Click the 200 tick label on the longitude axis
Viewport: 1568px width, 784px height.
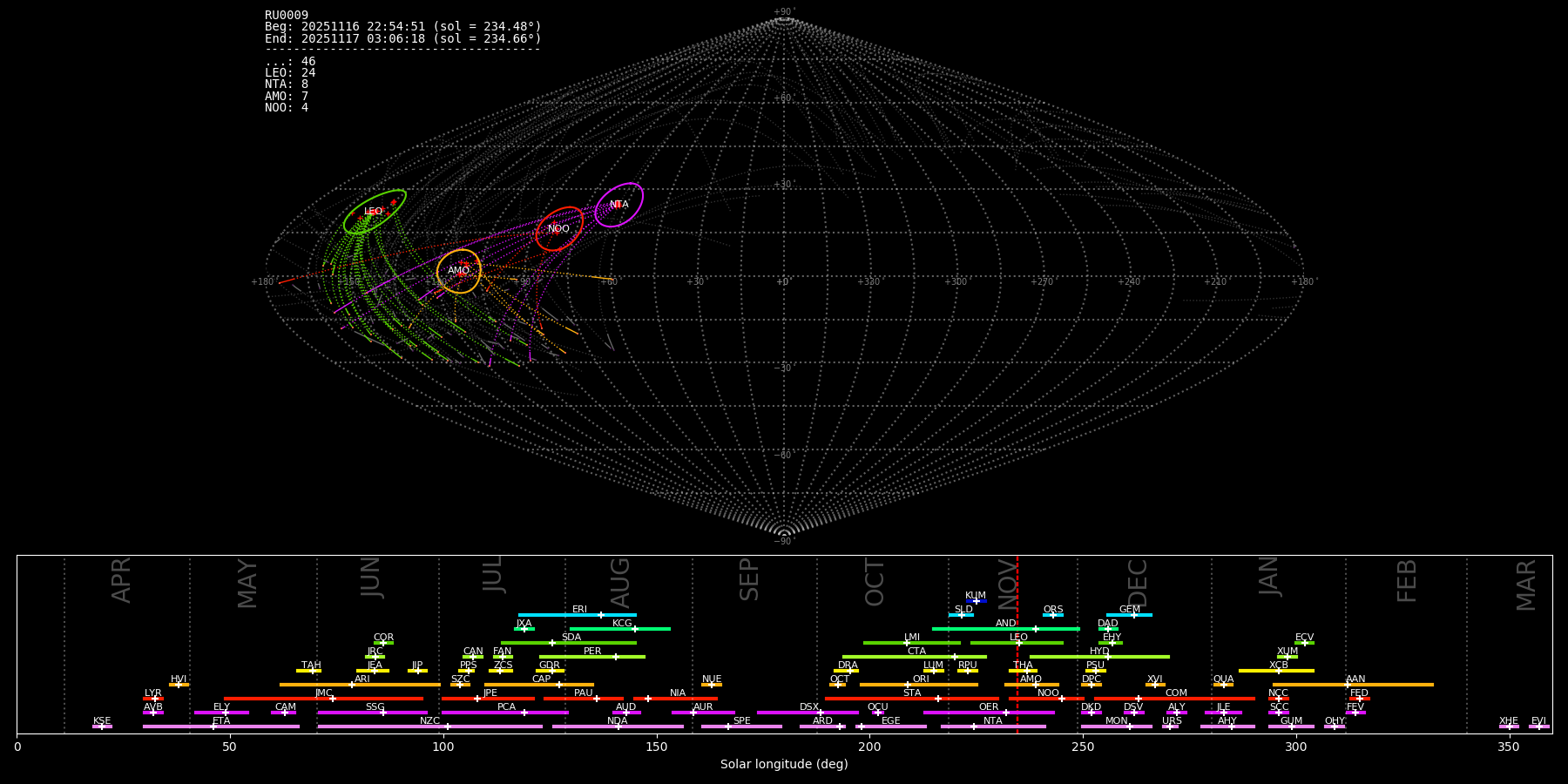click(869, 747)
